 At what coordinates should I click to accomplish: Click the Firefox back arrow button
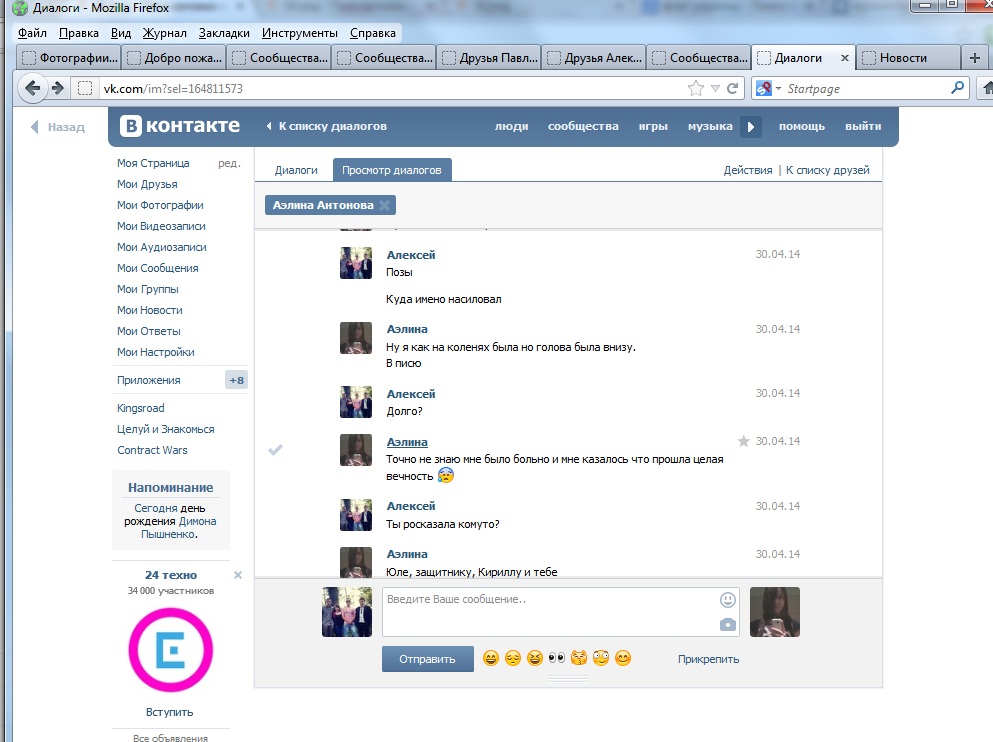tap(32, 89)
